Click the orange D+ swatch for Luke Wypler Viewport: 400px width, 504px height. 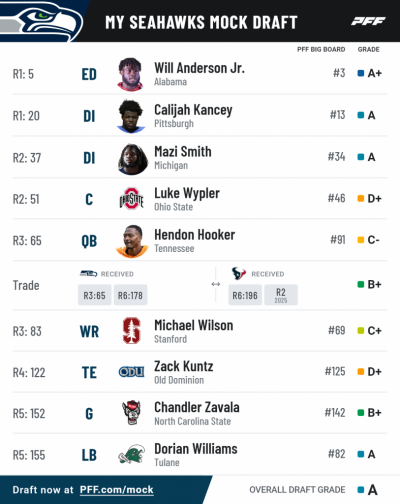point(360,198)
